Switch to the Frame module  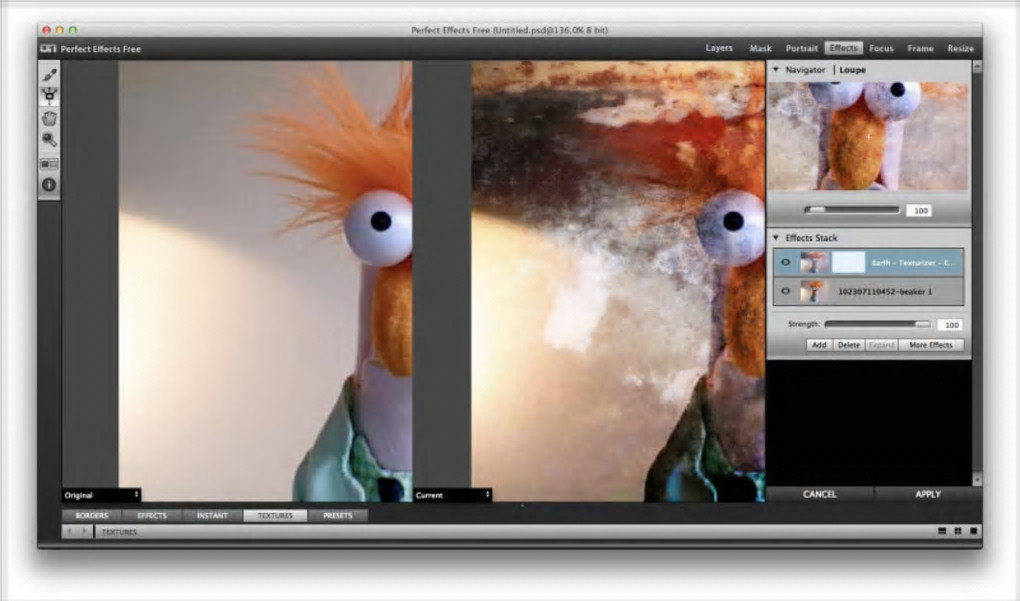click(x=920, y=48)
